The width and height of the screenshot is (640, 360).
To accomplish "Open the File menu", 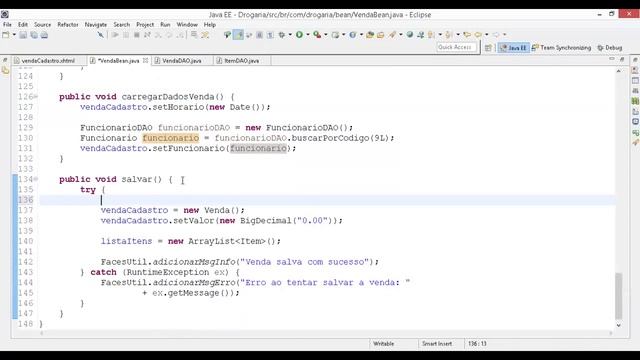I will (x=7, y=24).
